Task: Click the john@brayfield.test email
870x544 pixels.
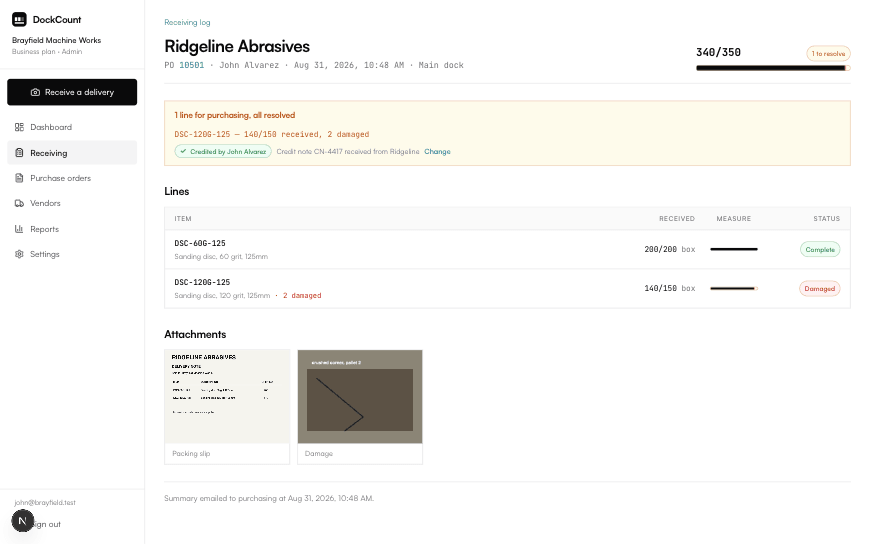Action: coord(45,502)
